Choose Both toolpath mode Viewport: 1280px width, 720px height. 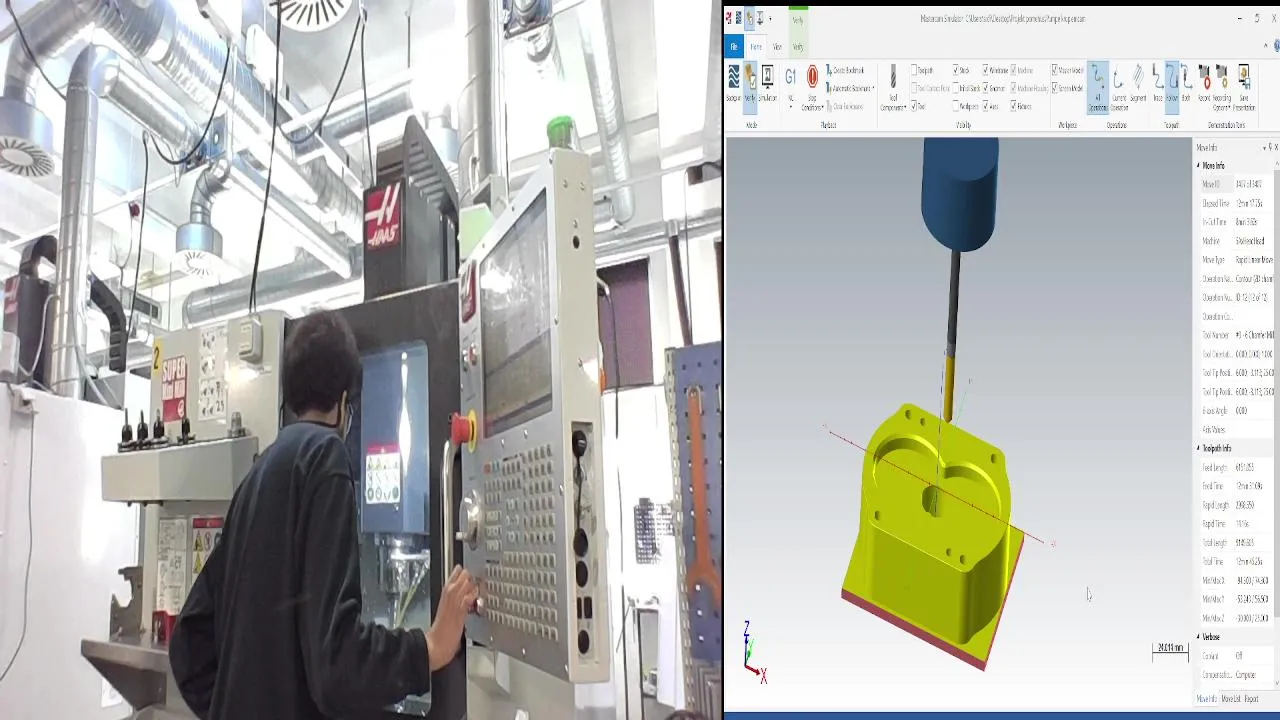(1186, 85)
